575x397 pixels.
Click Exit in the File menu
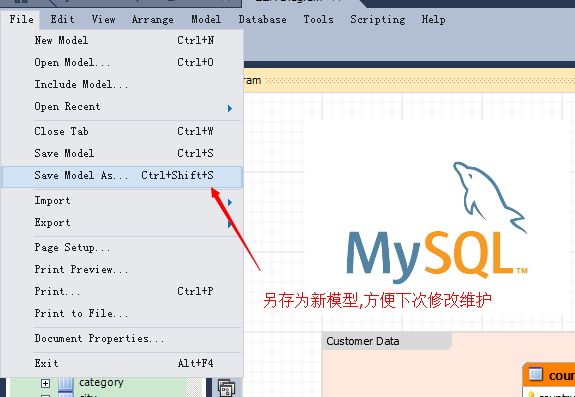coord(122,363)
